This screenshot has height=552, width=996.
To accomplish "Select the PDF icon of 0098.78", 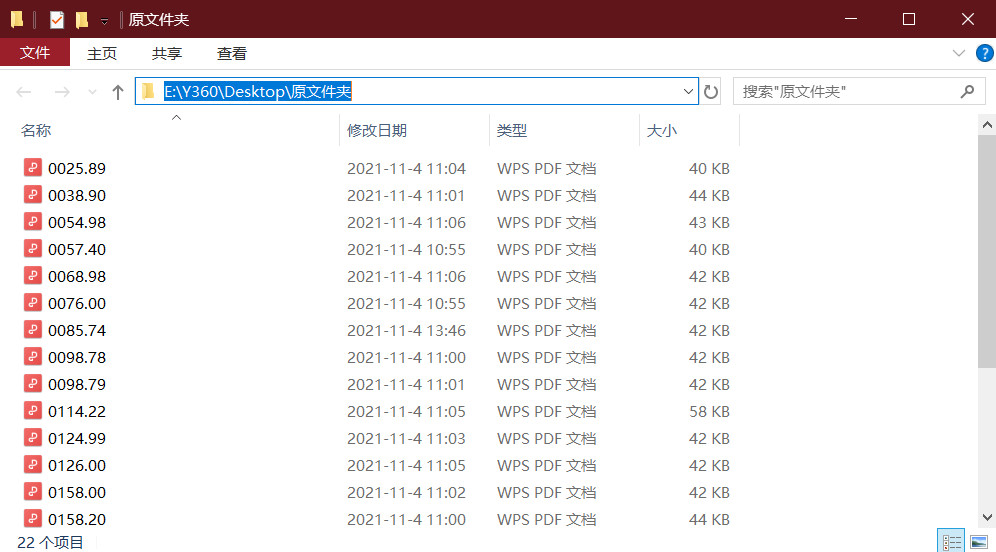I will 33,356.
